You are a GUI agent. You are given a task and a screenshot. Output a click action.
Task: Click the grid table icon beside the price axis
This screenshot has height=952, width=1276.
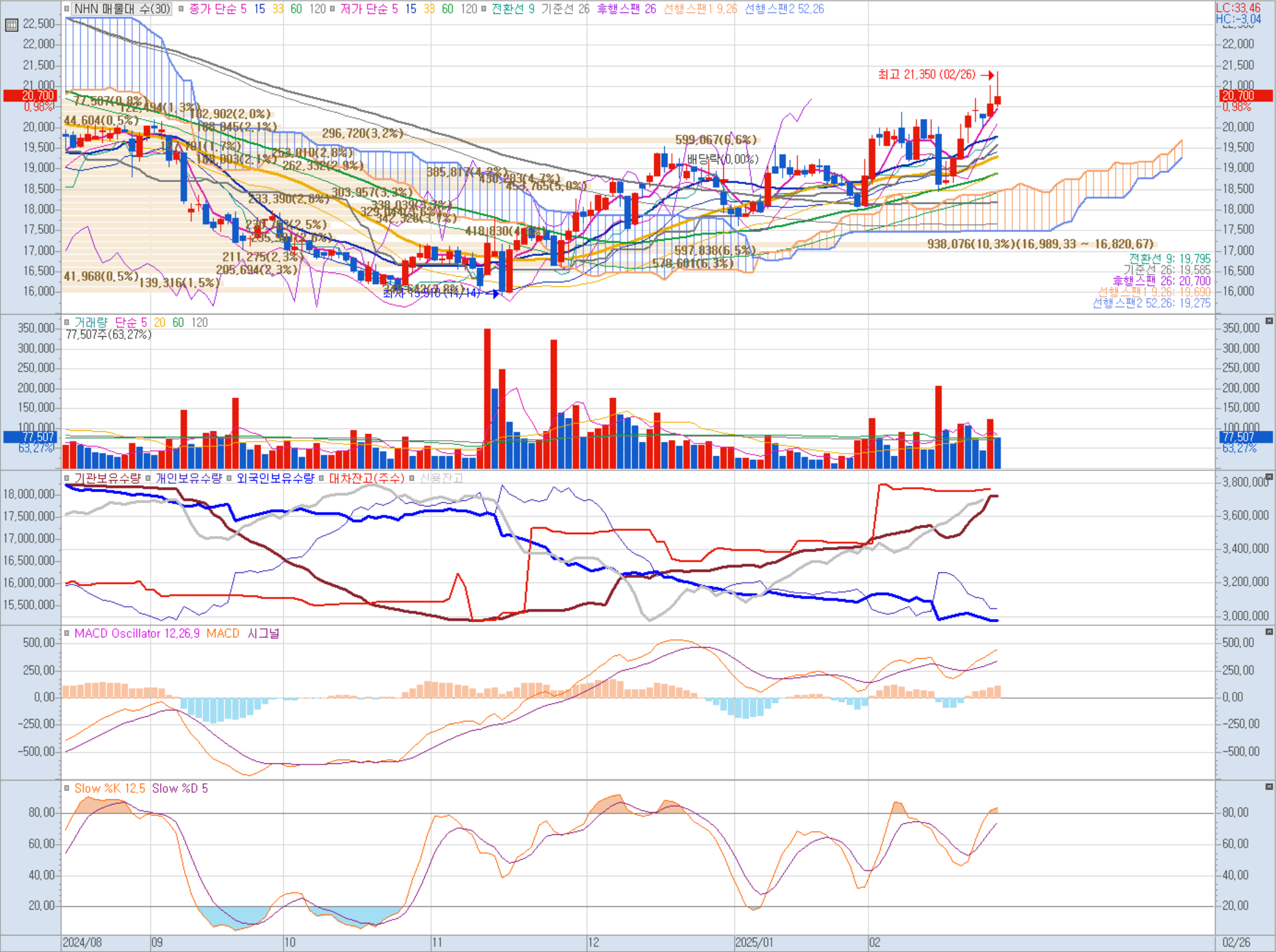(x=11, y=25)
